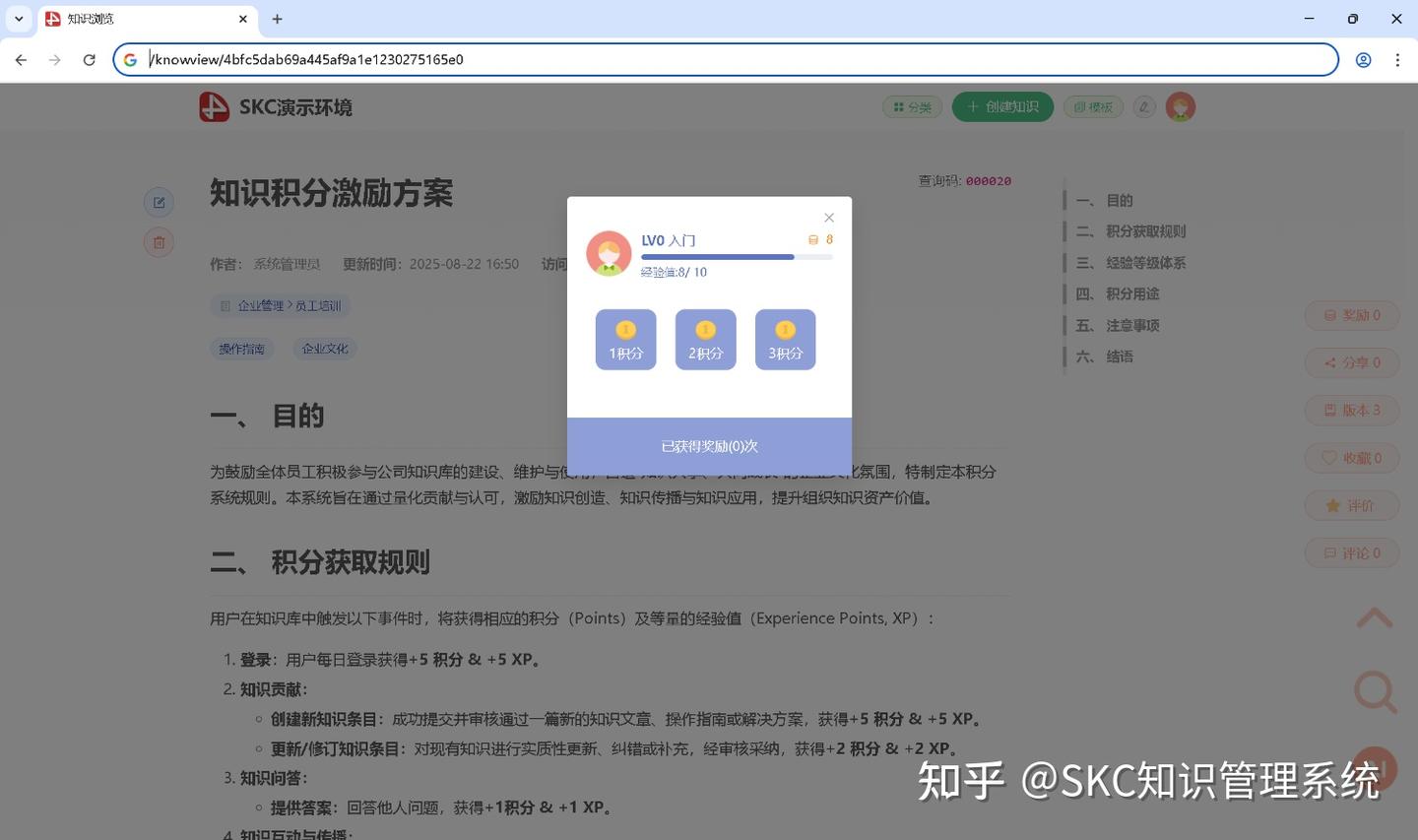Expand the tab search dropdown arrow
The image size is (1418, 840).
[x=19, y=19]
